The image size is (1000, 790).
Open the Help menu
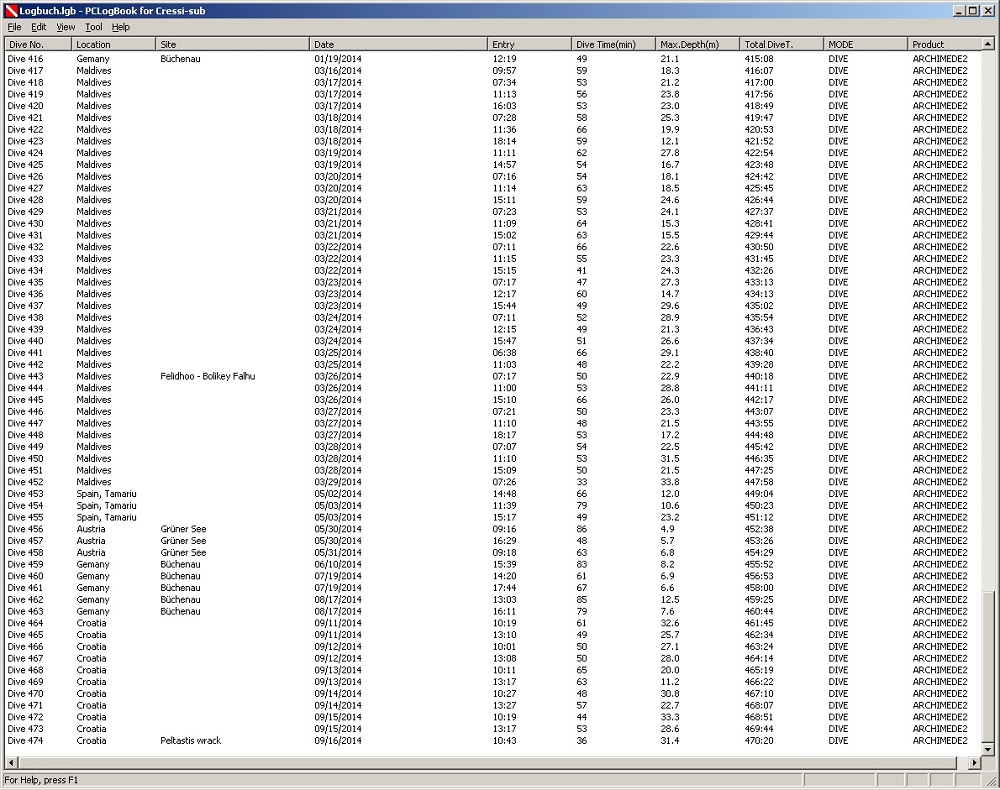coord(121,27)
